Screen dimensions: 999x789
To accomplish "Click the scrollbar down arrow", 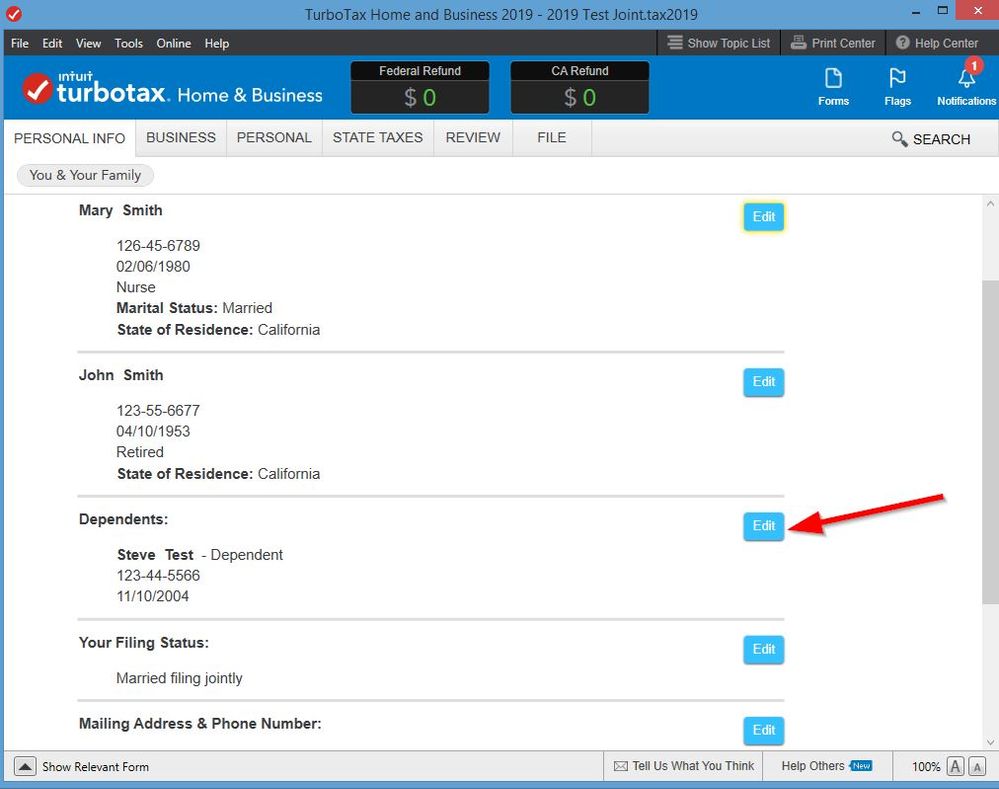I will pos(990,742).
